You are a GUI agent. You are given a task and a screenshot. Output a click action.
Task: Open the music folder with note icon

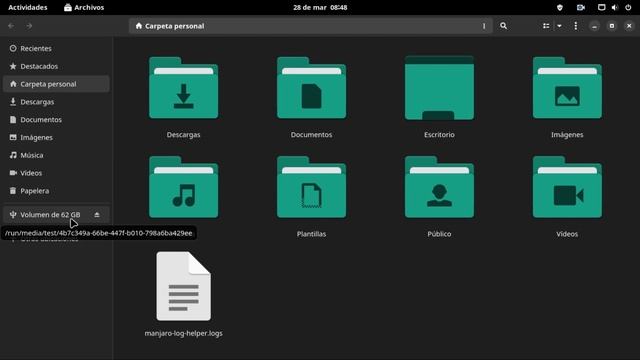pyautogui.click(x=183, y=187)
